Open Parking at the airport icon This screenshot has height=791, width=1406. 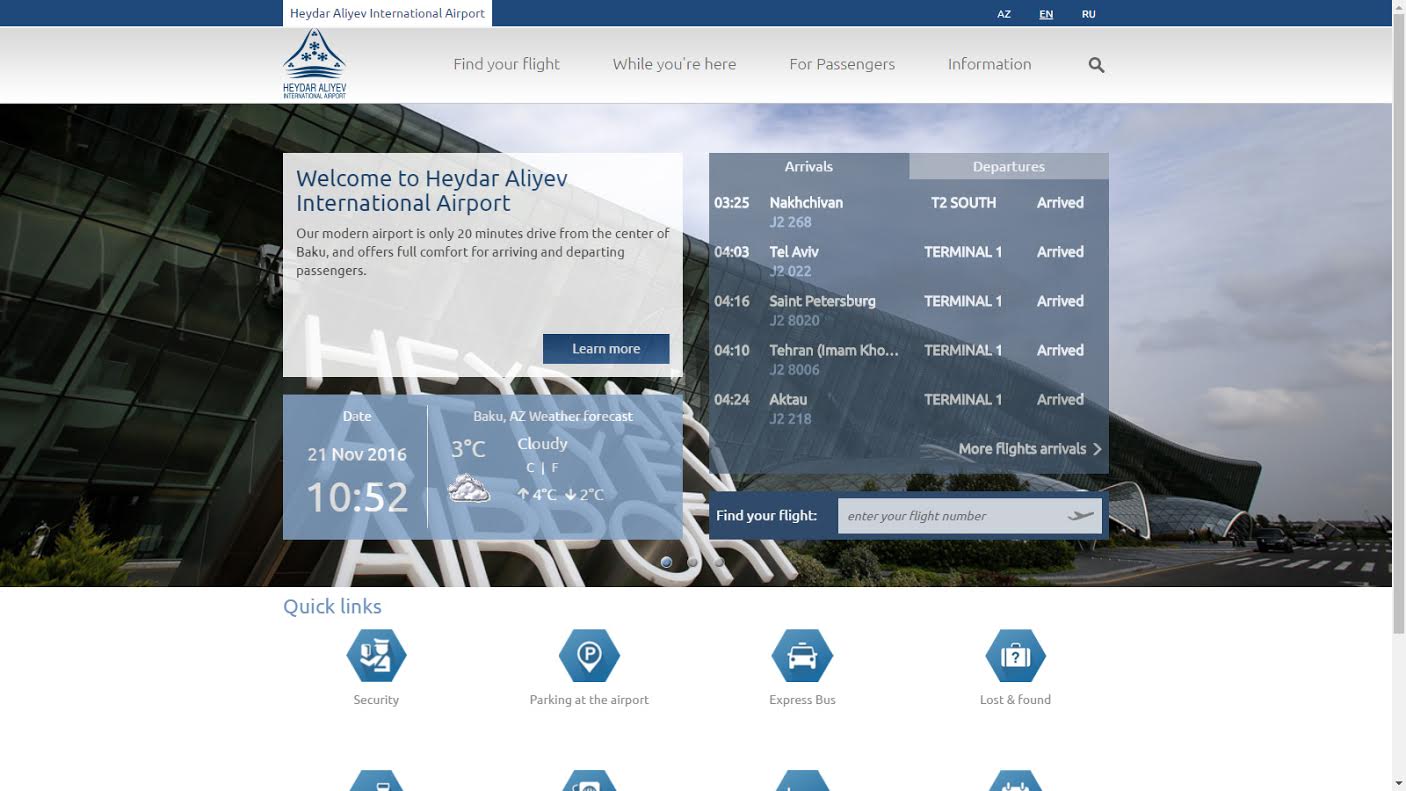click(x=589, y=656)
